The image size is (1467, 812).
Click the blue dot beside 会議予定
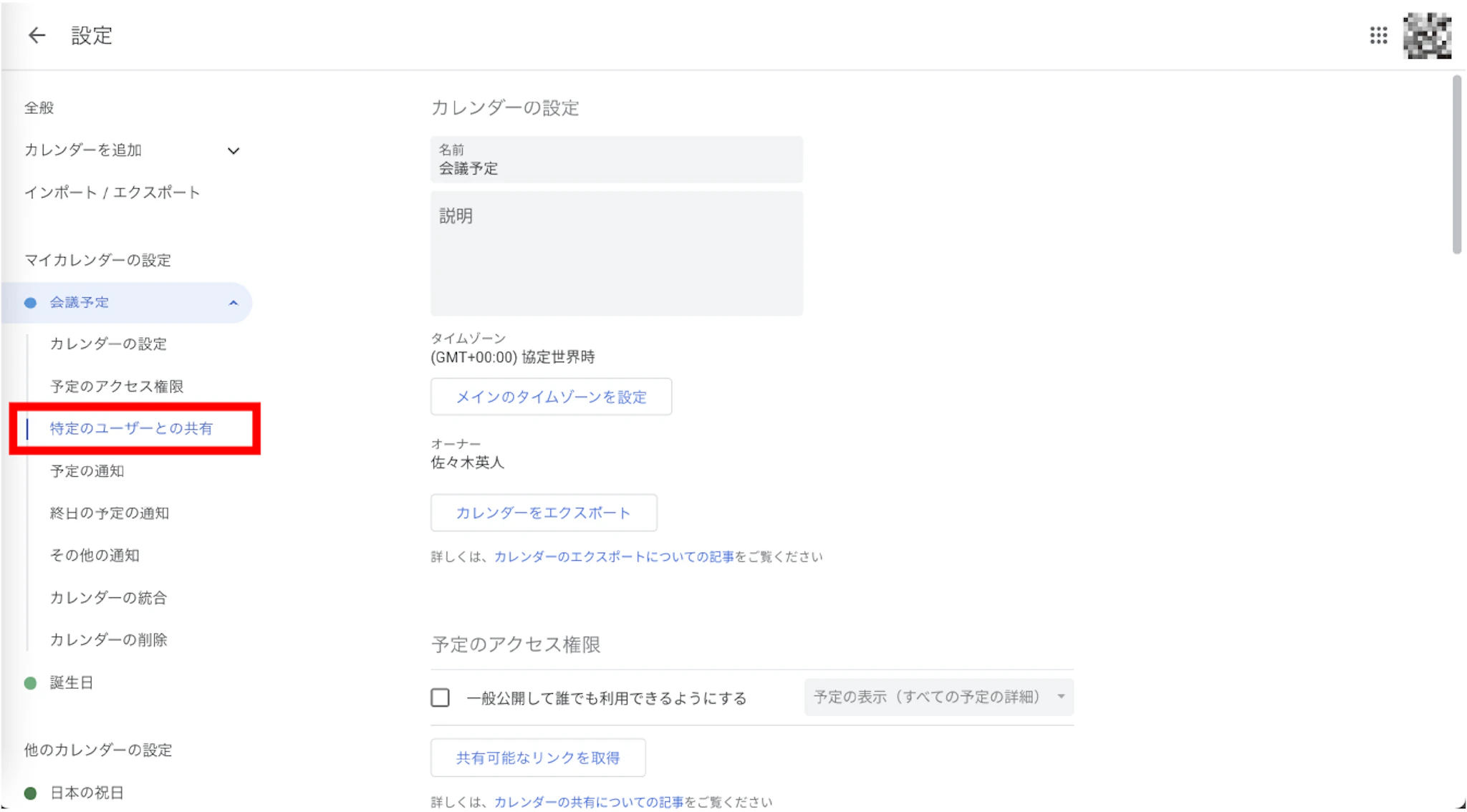(30, 303)
